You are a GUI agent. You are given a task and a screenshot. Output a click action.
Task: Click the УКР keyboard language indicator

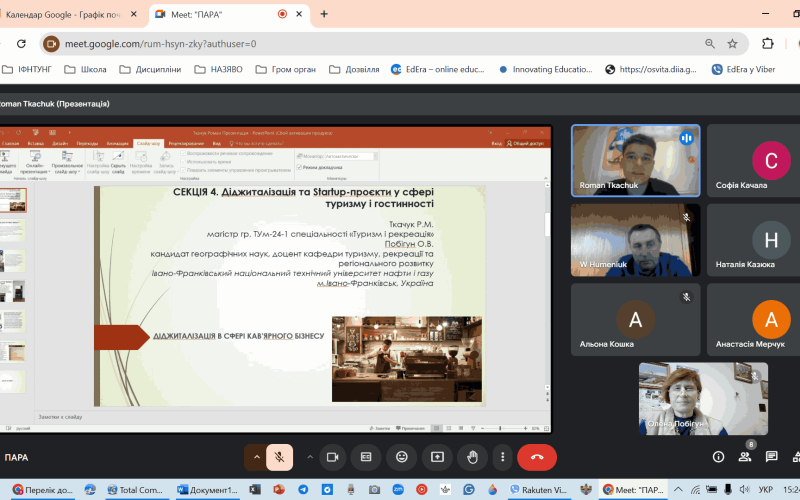765,490
